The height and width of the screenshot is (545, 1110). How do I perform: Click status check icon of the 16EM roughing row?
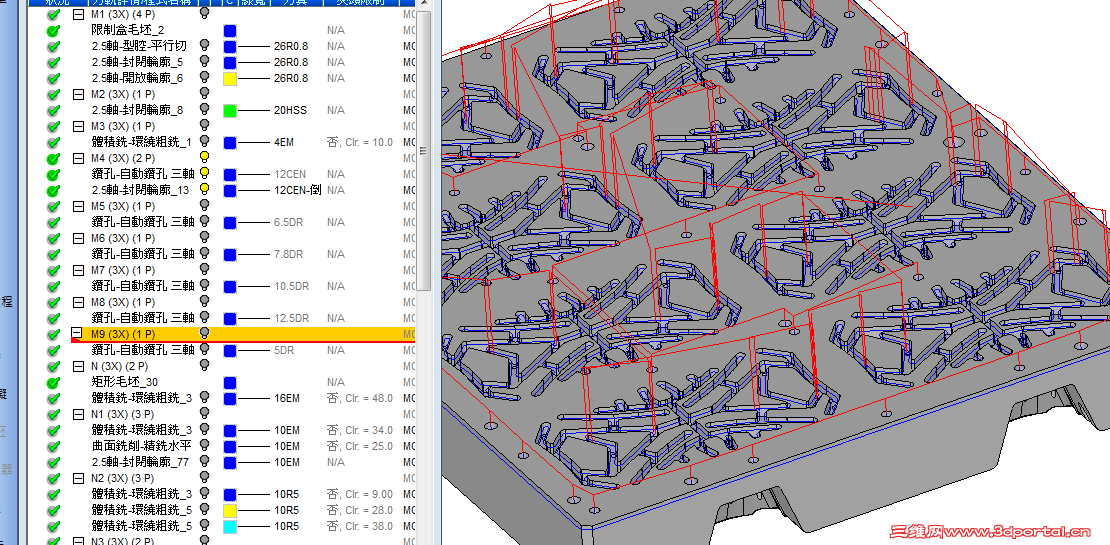pyautogui.click(x=53, y=398)
